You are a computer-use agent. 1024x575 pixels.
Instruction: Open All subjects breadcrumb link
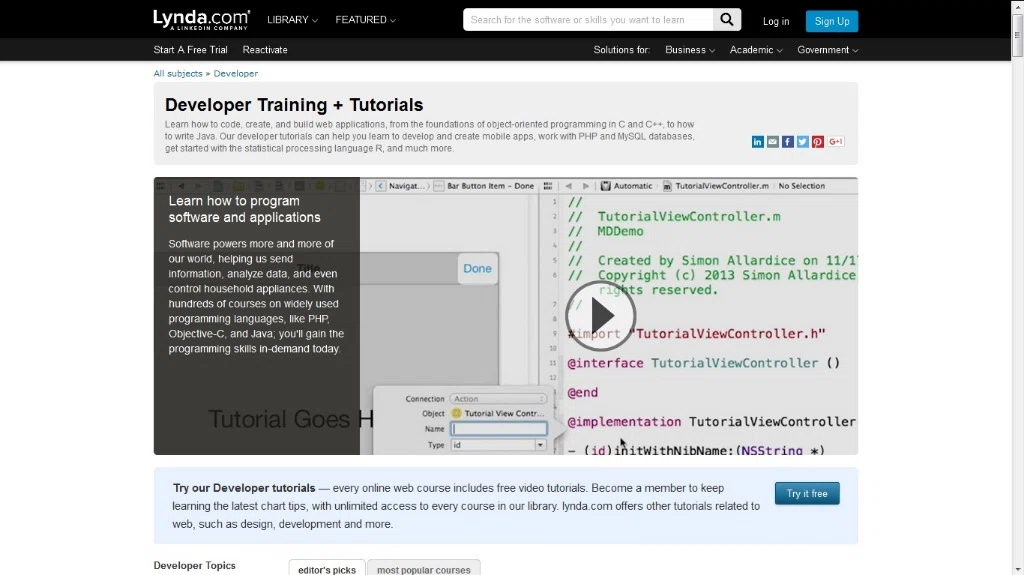[x=178, y=73]
